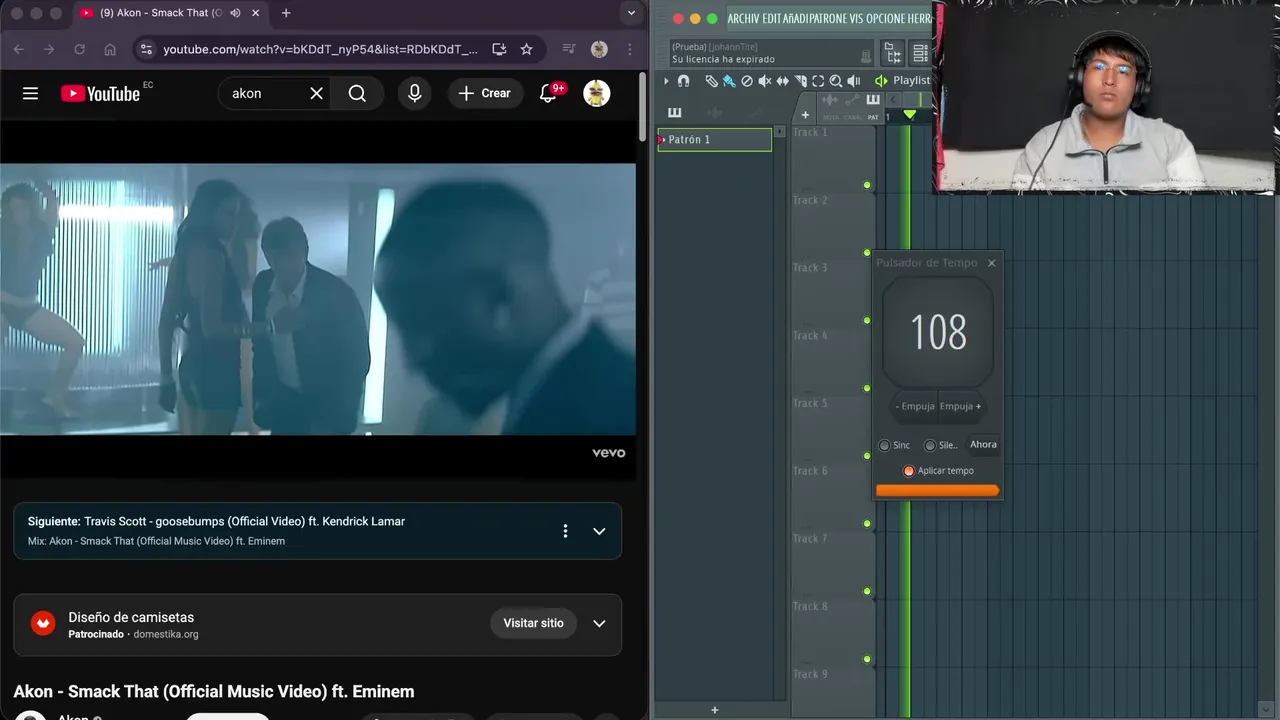Viewport: 1280px width, 720px height.
Task: Go back in Chrome
Action: point(18,49)
